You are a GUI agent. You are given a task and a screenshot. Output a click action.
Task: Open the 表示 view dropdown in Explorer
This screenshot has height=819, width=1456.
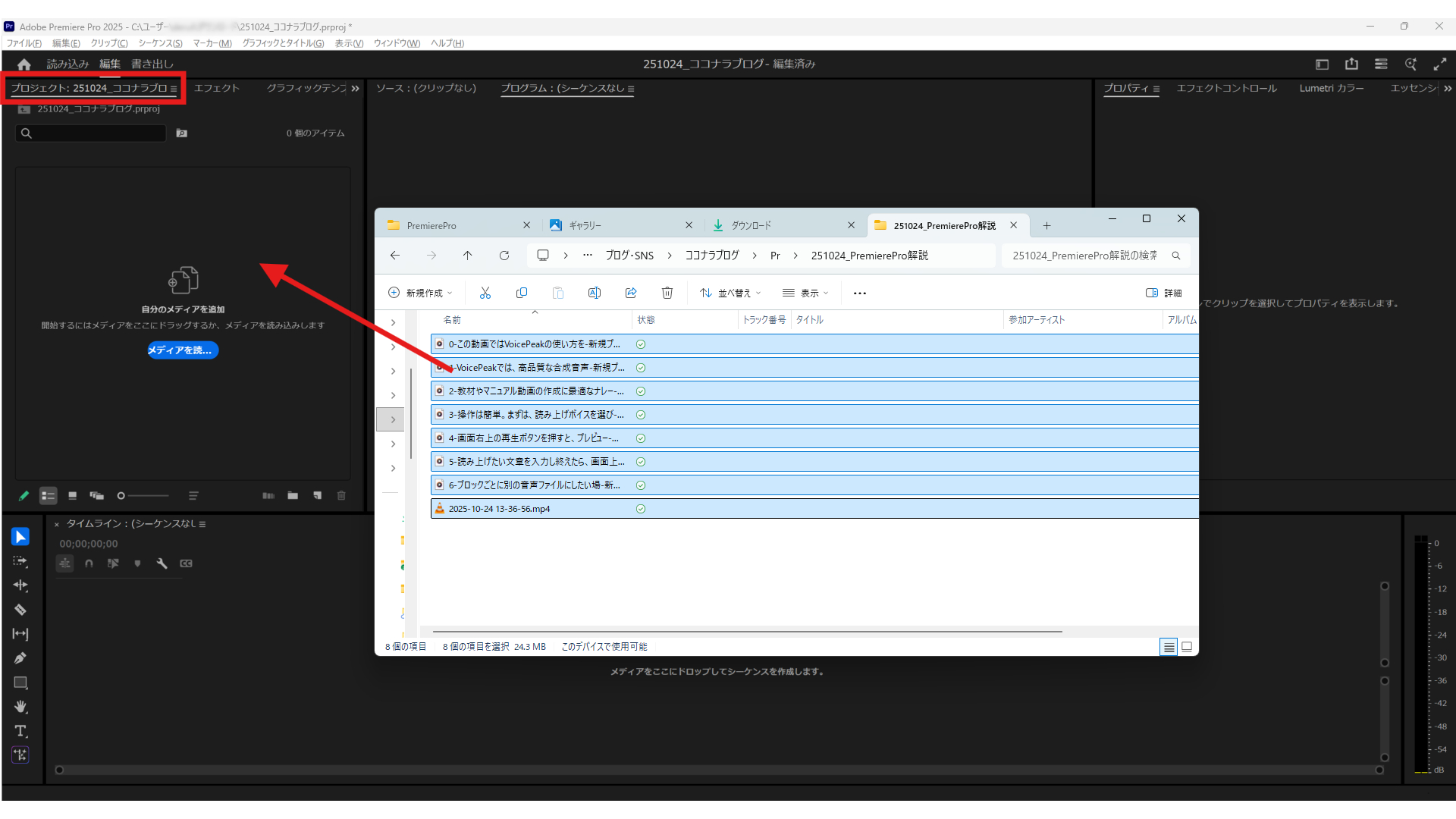tap(805, 293)
